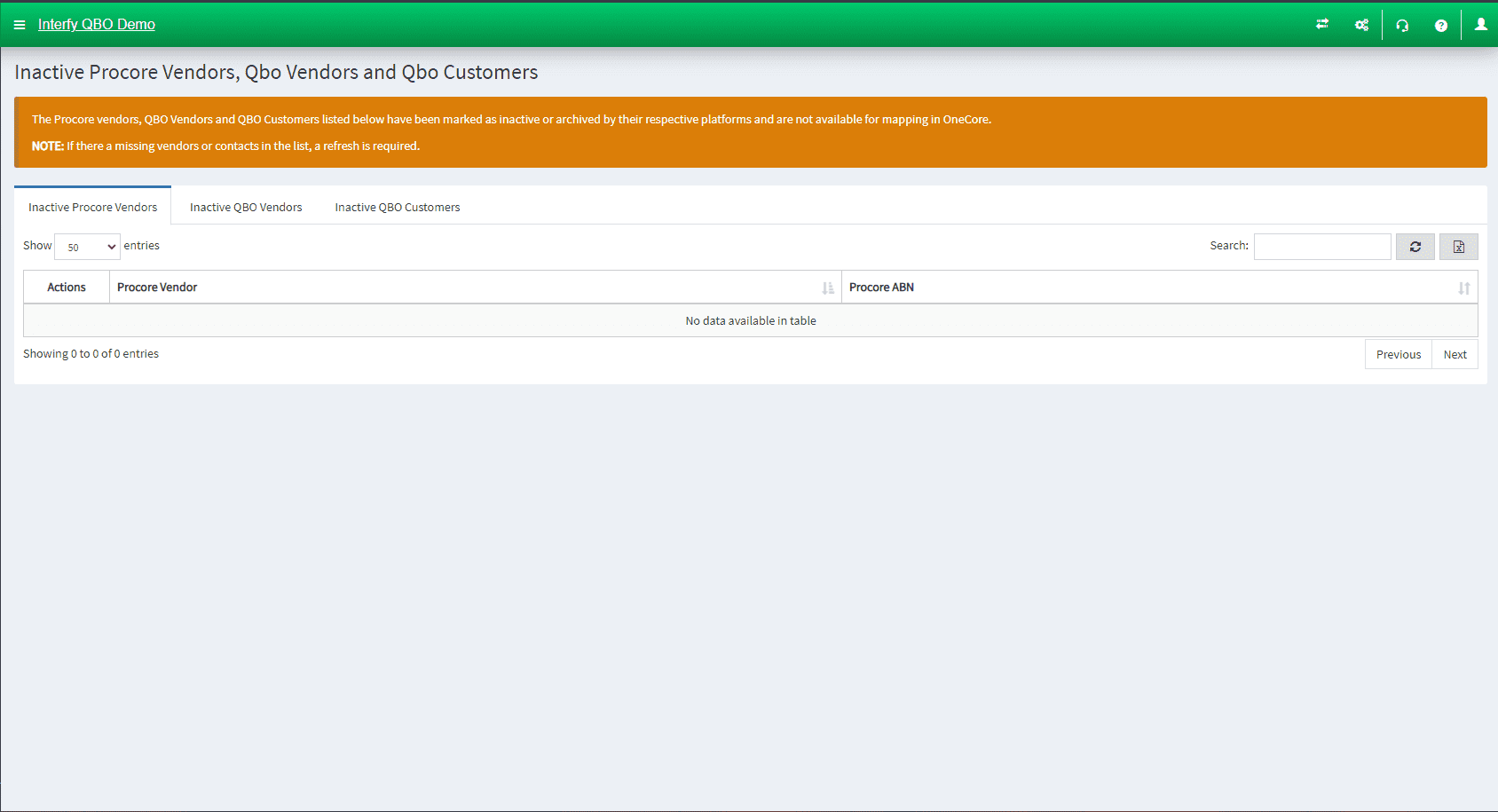Image resolution: width=1498 pixels, height=812 pixels.
Task: Click the headset support icon
Action: pyautogui.click(x=1402, y=24)
